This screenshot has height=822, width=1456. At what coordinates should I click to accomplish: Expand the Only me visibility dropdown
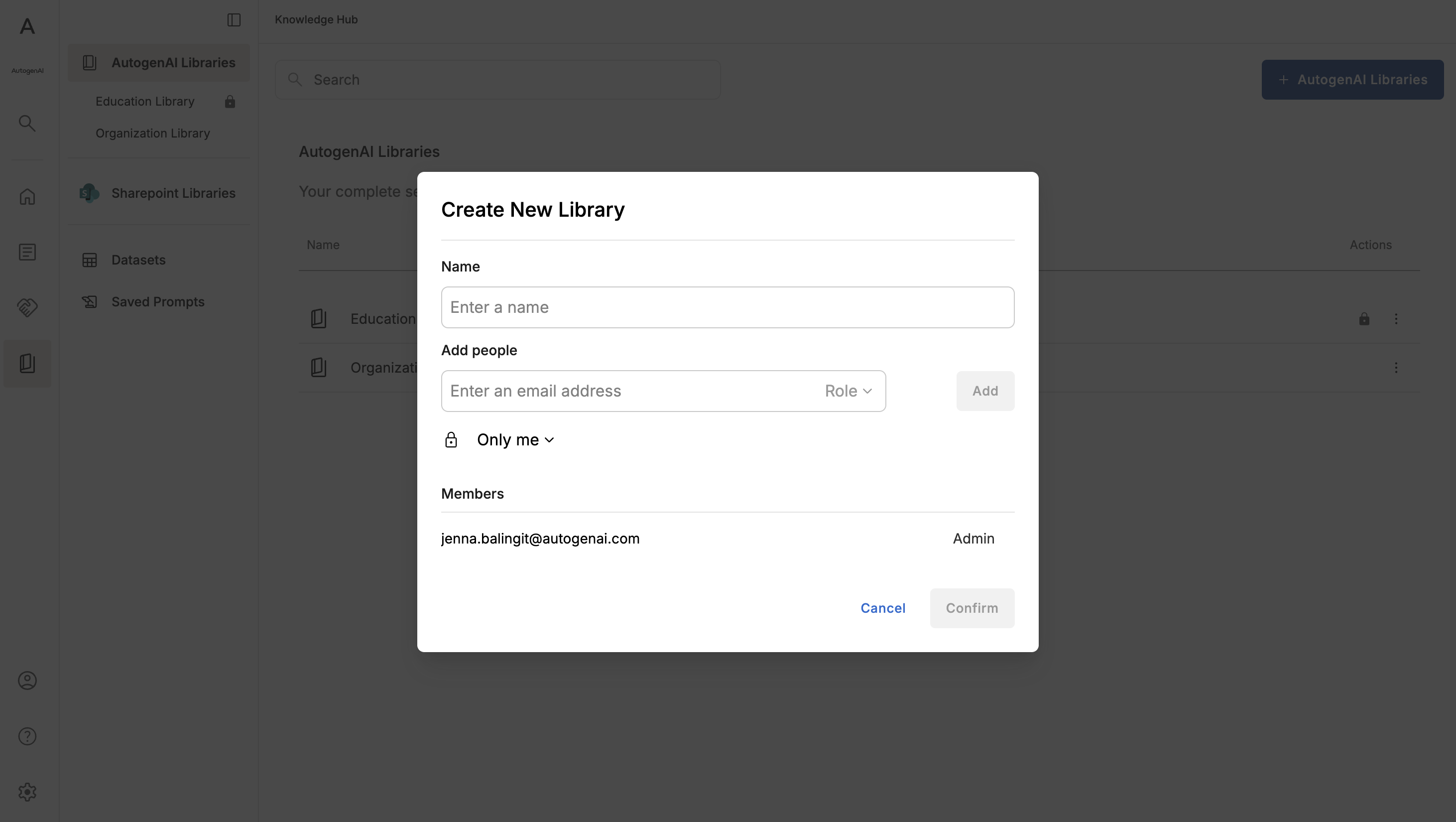[x=515, y=440]
